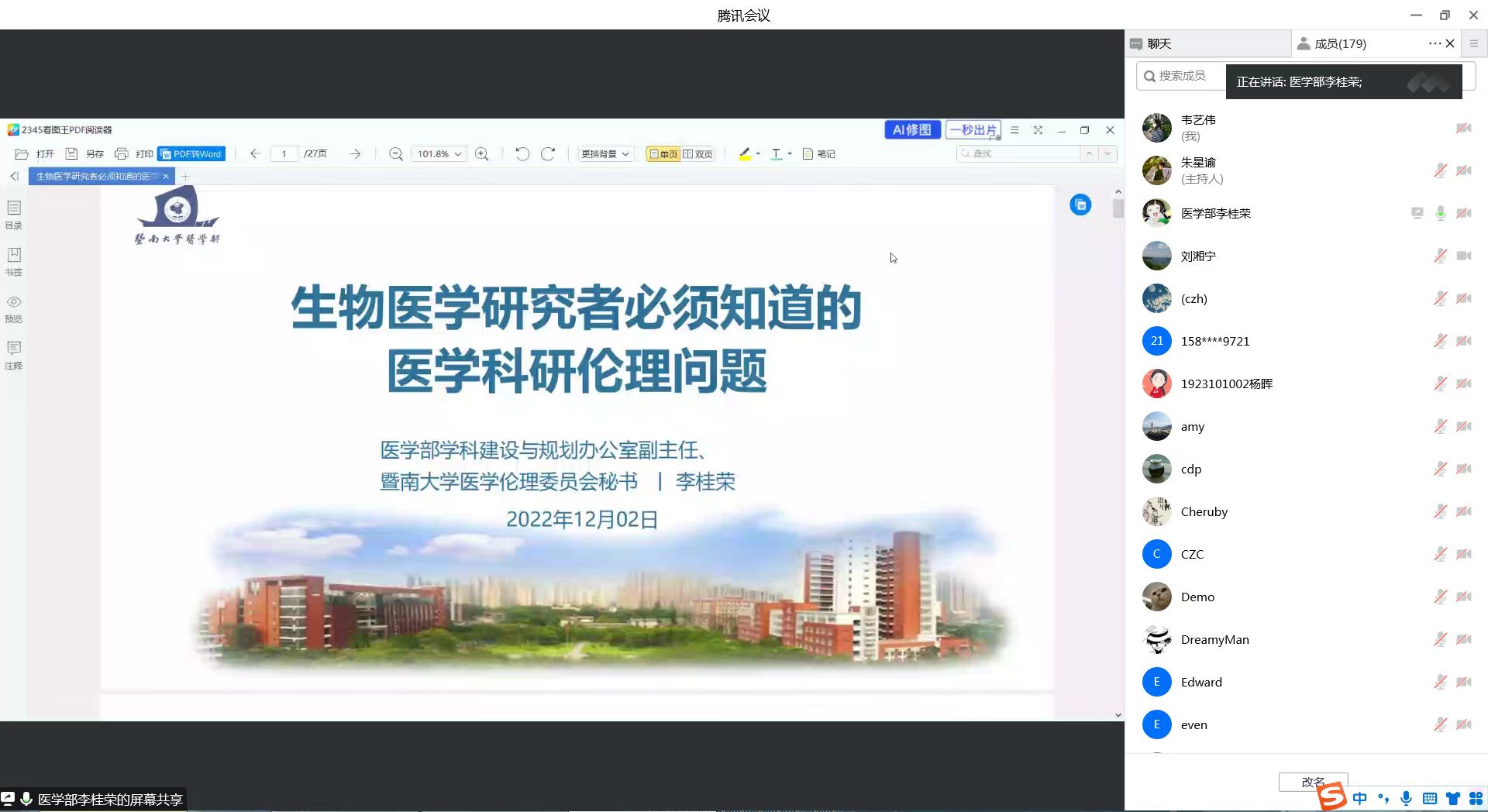Open the 目录 (contents) sidebar panel

14,215
